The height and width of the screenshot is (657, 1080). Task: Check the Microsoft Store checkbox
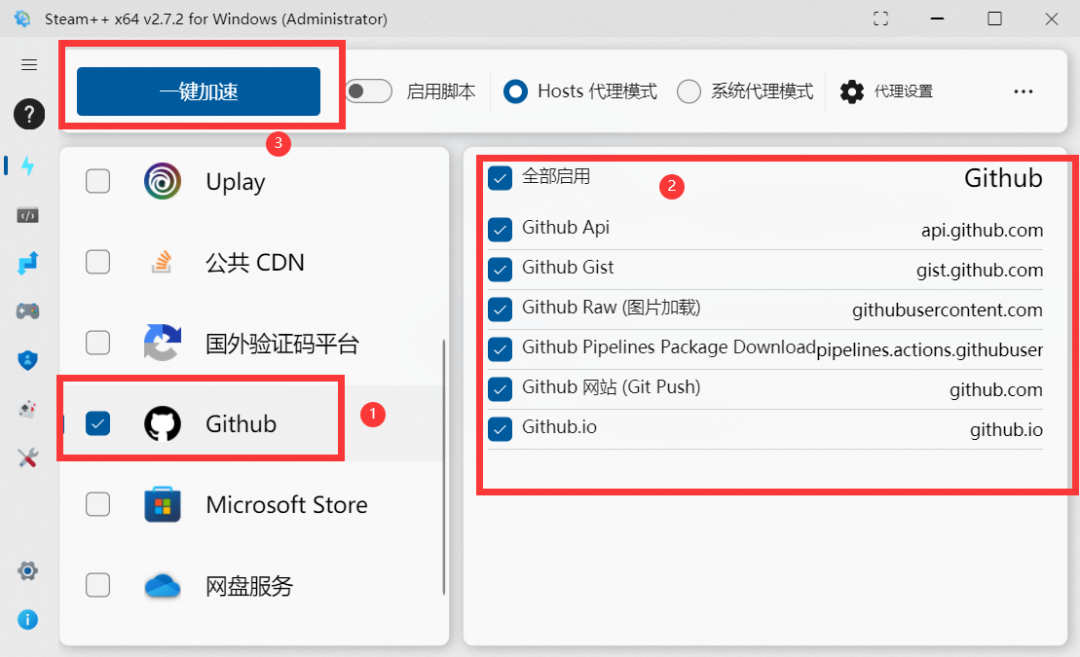(x=98, y=504)
